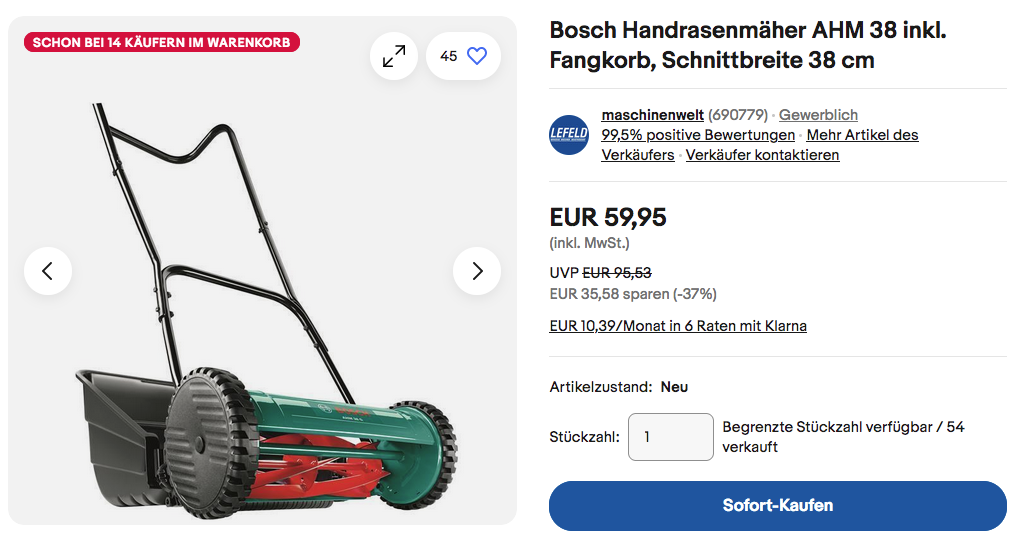Open Mehr Artikel des Verkäufers

click(760, 145)
